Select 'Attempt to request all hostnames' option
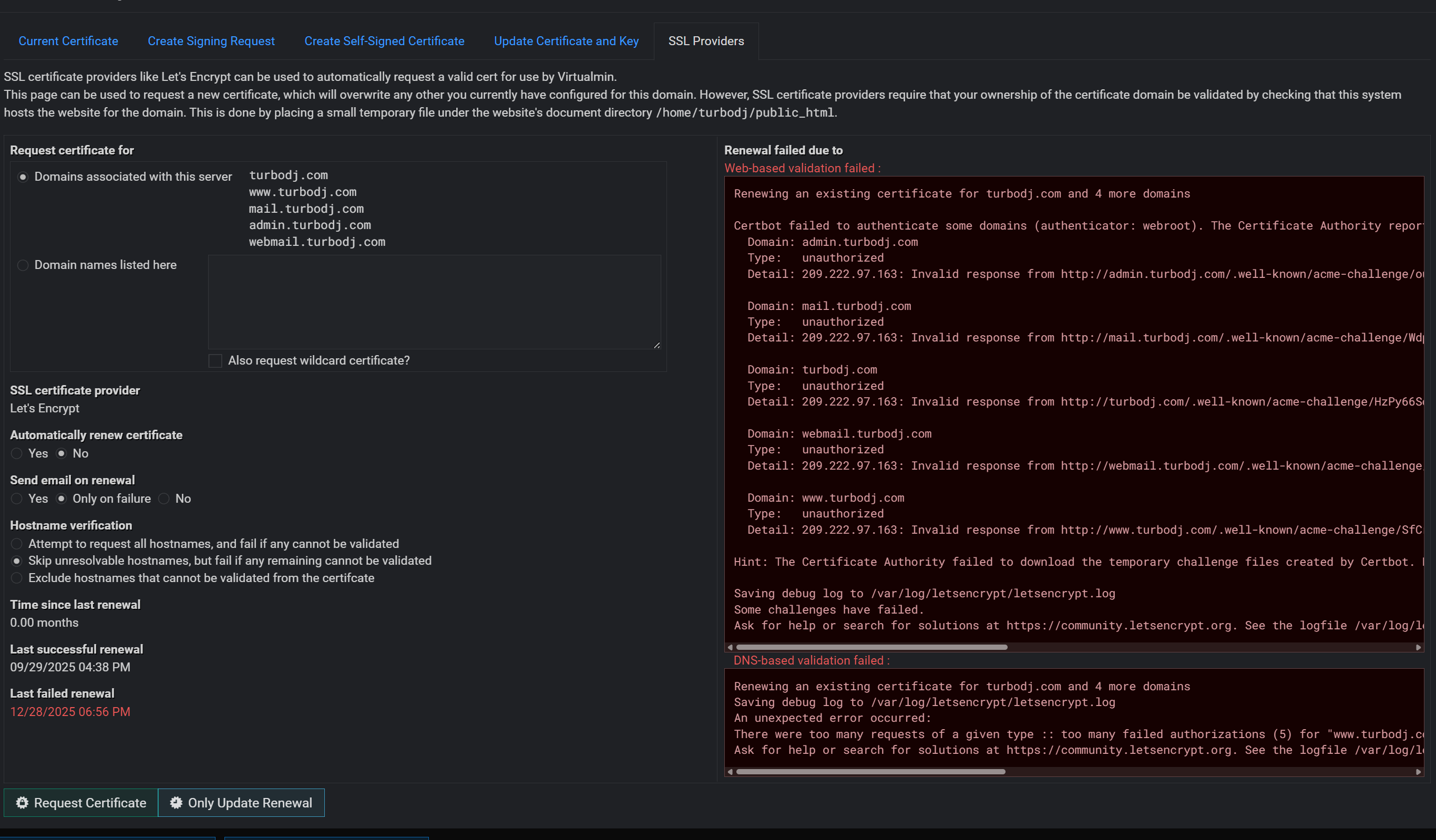This screenshot has height=840, width=1436. coord(16,544)
